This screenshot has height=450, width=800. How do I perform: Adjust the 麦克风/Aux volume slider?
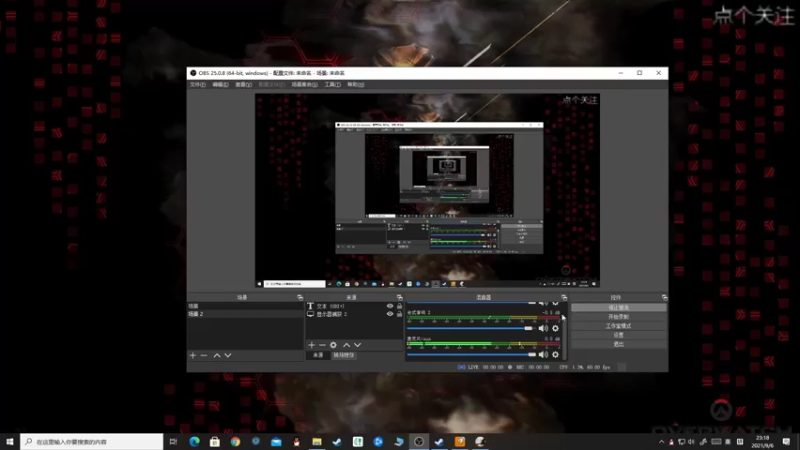471,355
